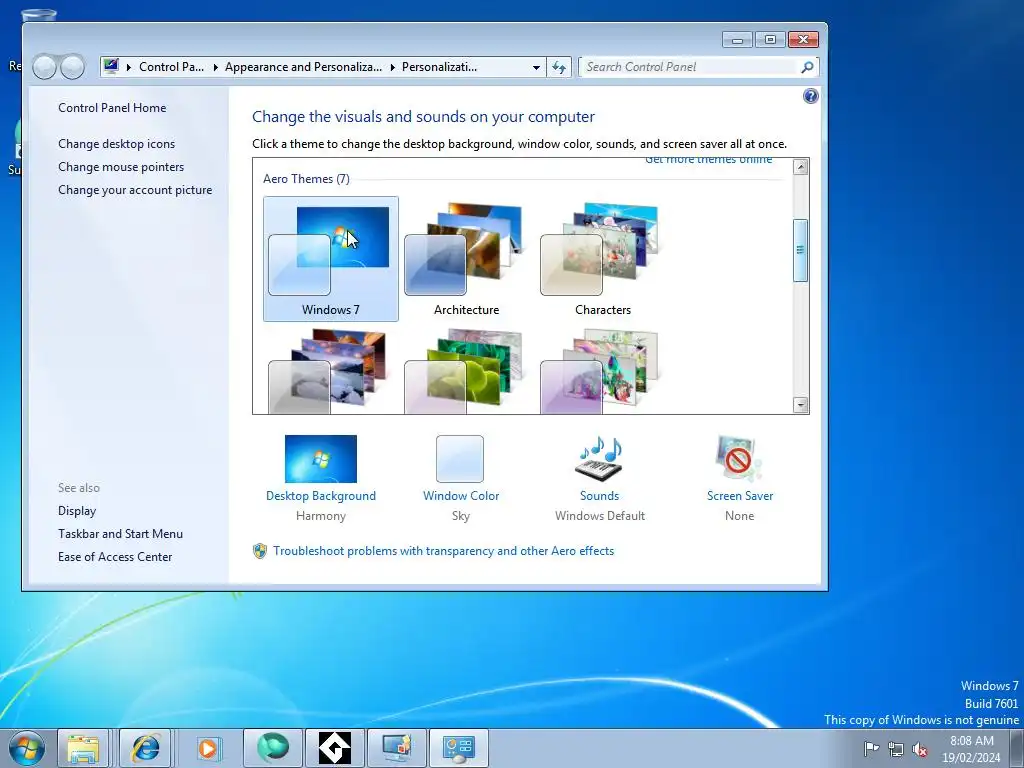Open the green globe app on taskbar
The height and width of the screenshot is (768, 1024).
coord(273,748)
